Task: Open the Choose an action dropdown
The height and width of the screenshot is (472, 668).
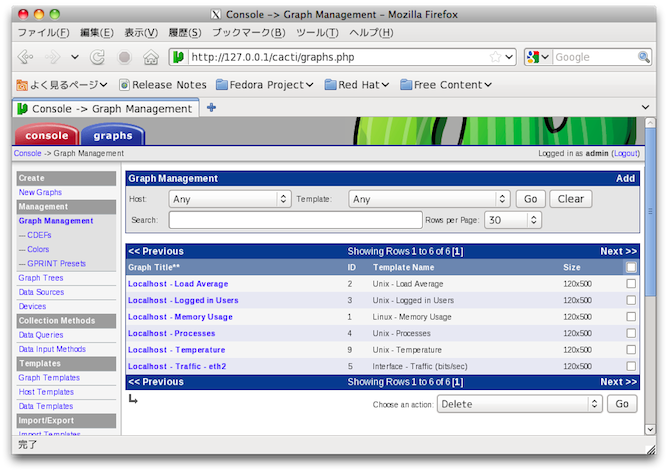Action: [x=519, y=404]
